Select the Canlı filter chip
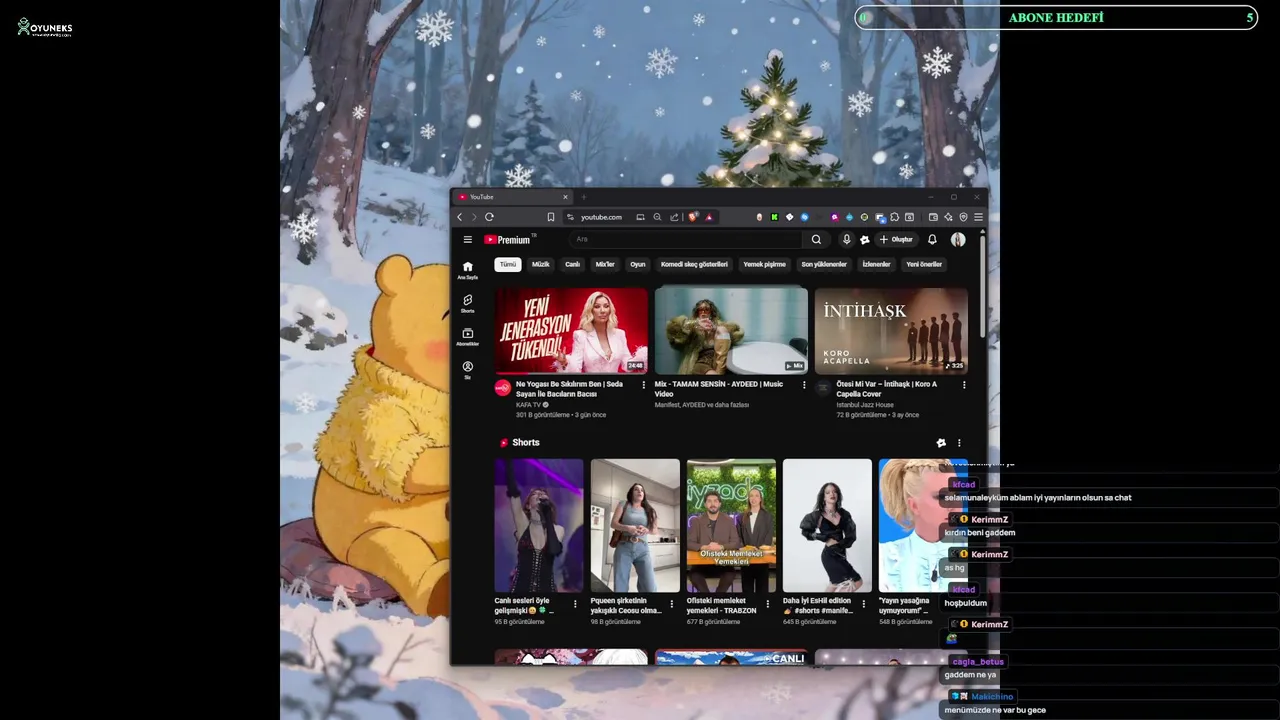1280x720 pixels. 573,264
